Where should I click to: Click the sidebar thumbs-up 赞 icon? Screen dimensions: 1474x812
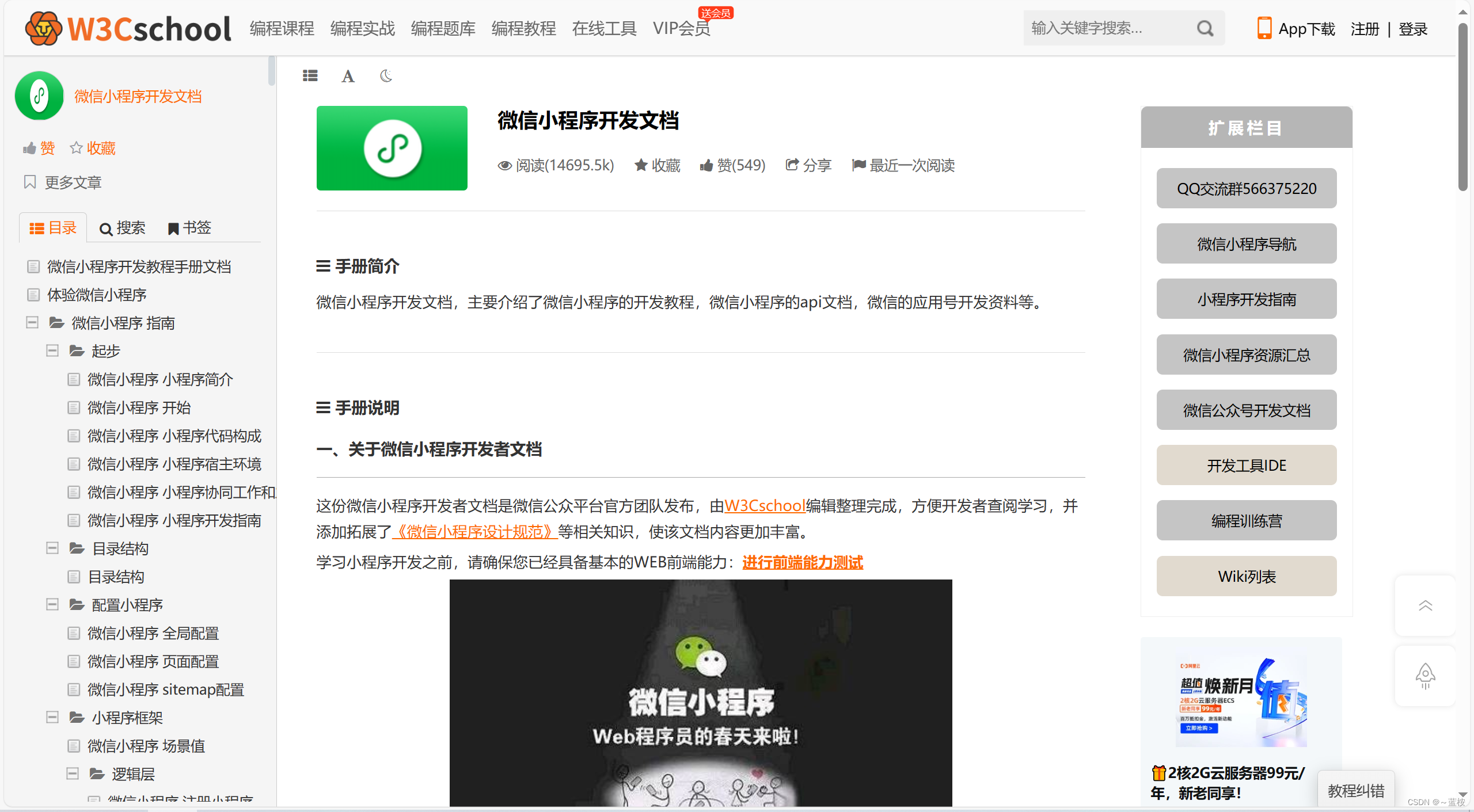point(29,148)
